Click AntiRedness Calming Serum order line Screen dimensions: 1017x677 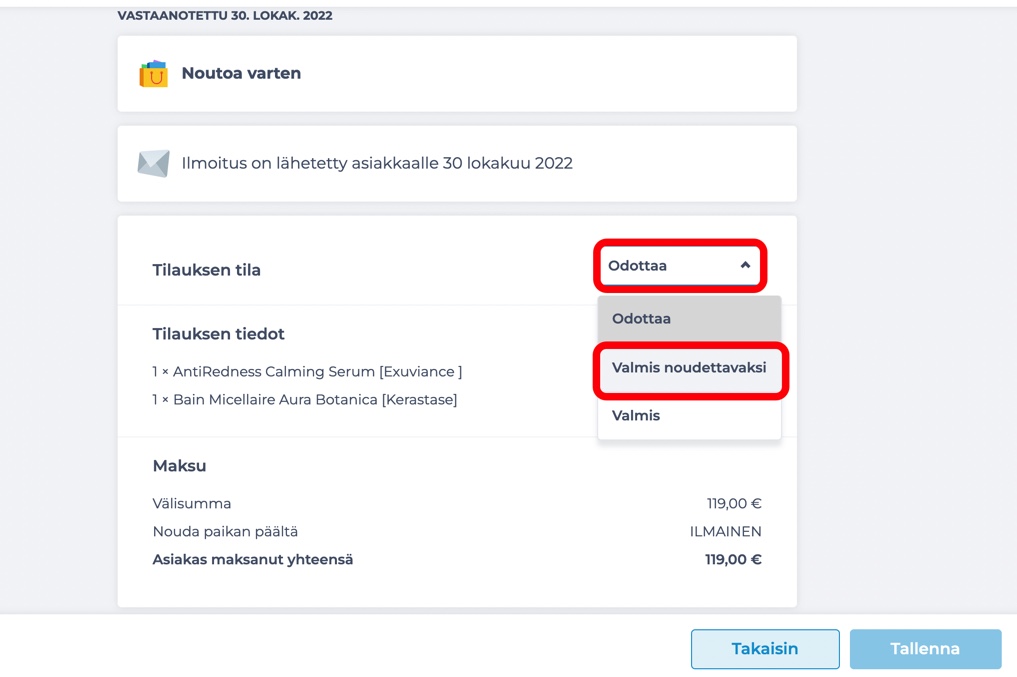coord(307,372)
